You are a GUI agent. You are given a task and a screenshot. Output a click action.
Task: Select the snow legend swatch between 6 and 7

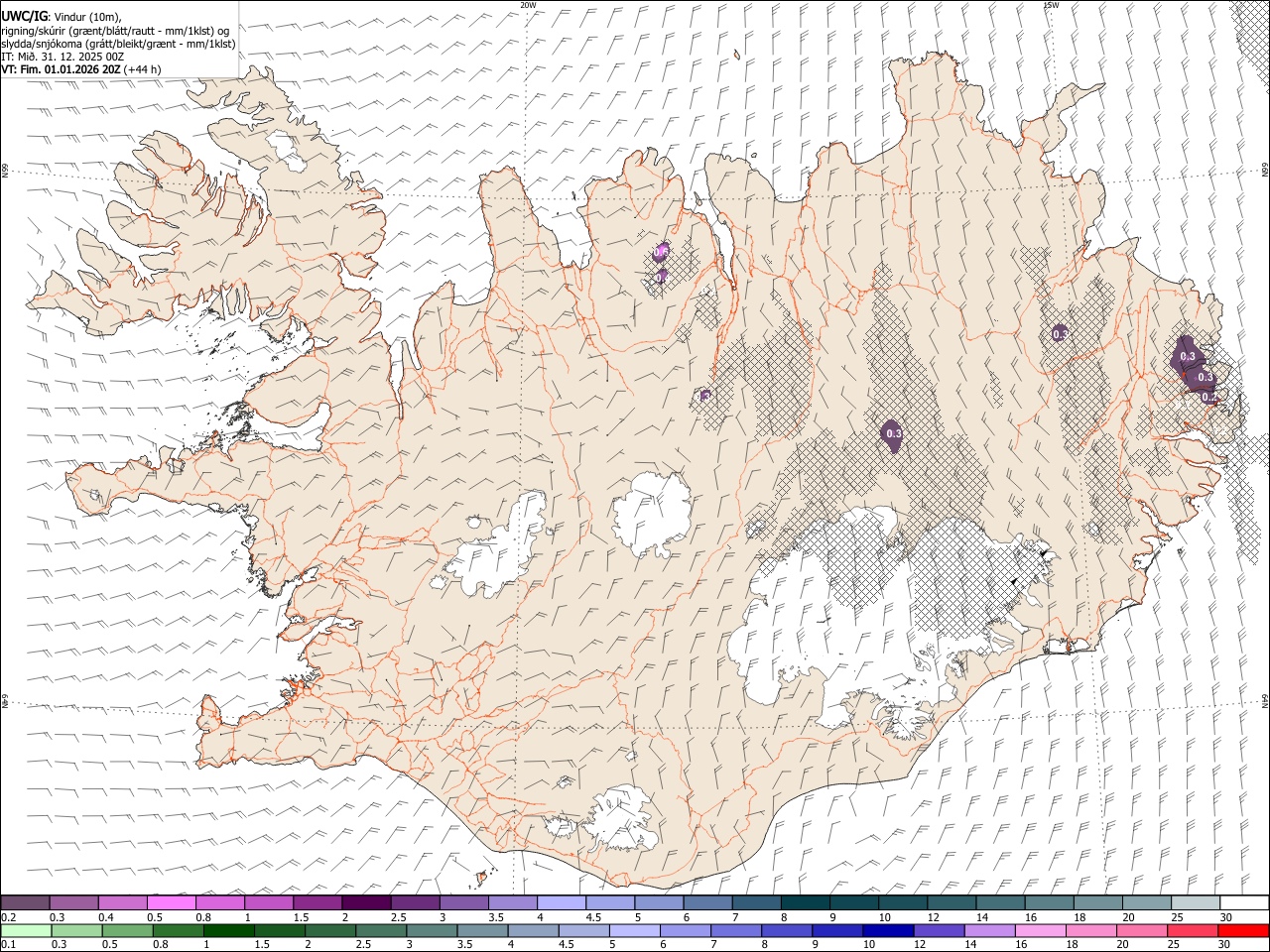707,902
